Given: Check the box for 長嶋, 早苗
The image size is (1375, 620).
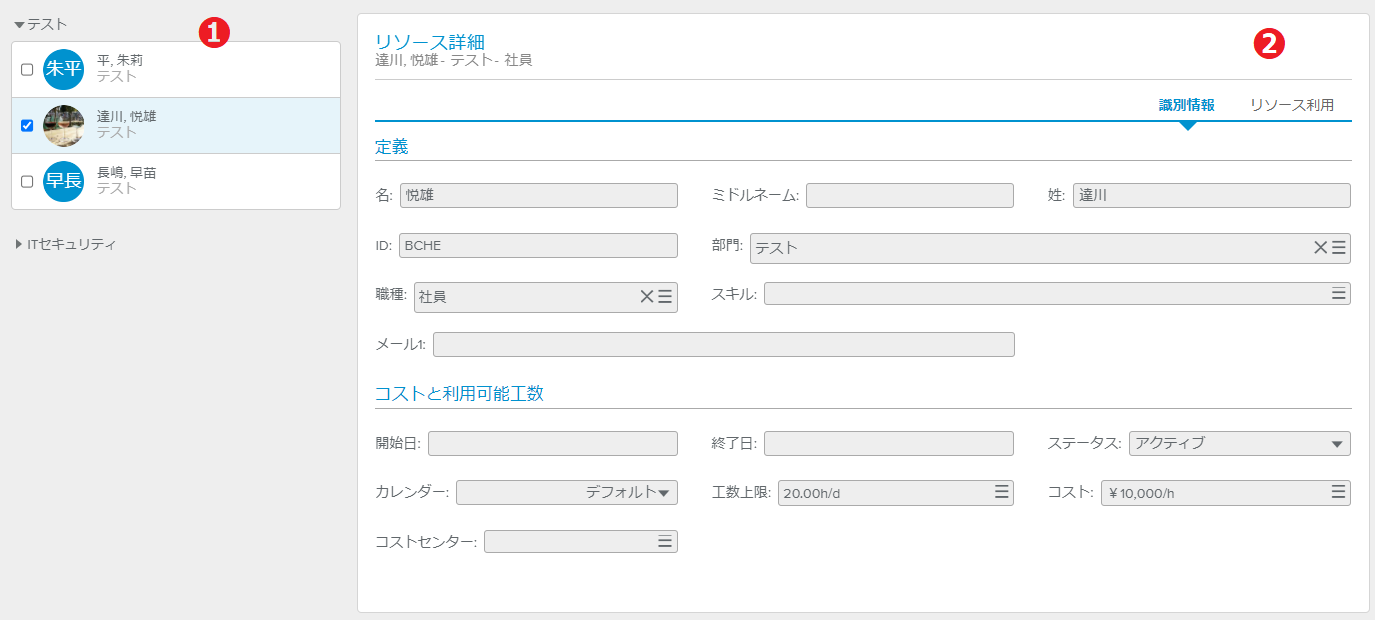Looking at the screenshot, I should (27, 182).
